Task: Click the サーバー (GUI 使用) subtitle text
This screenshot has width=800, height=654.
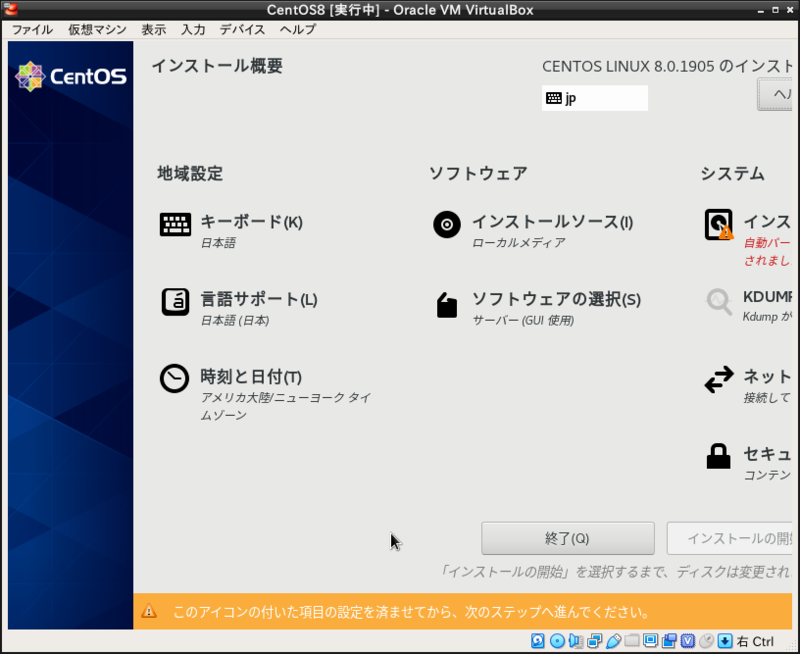Action: pyautogui.click(x=523, y=320)
